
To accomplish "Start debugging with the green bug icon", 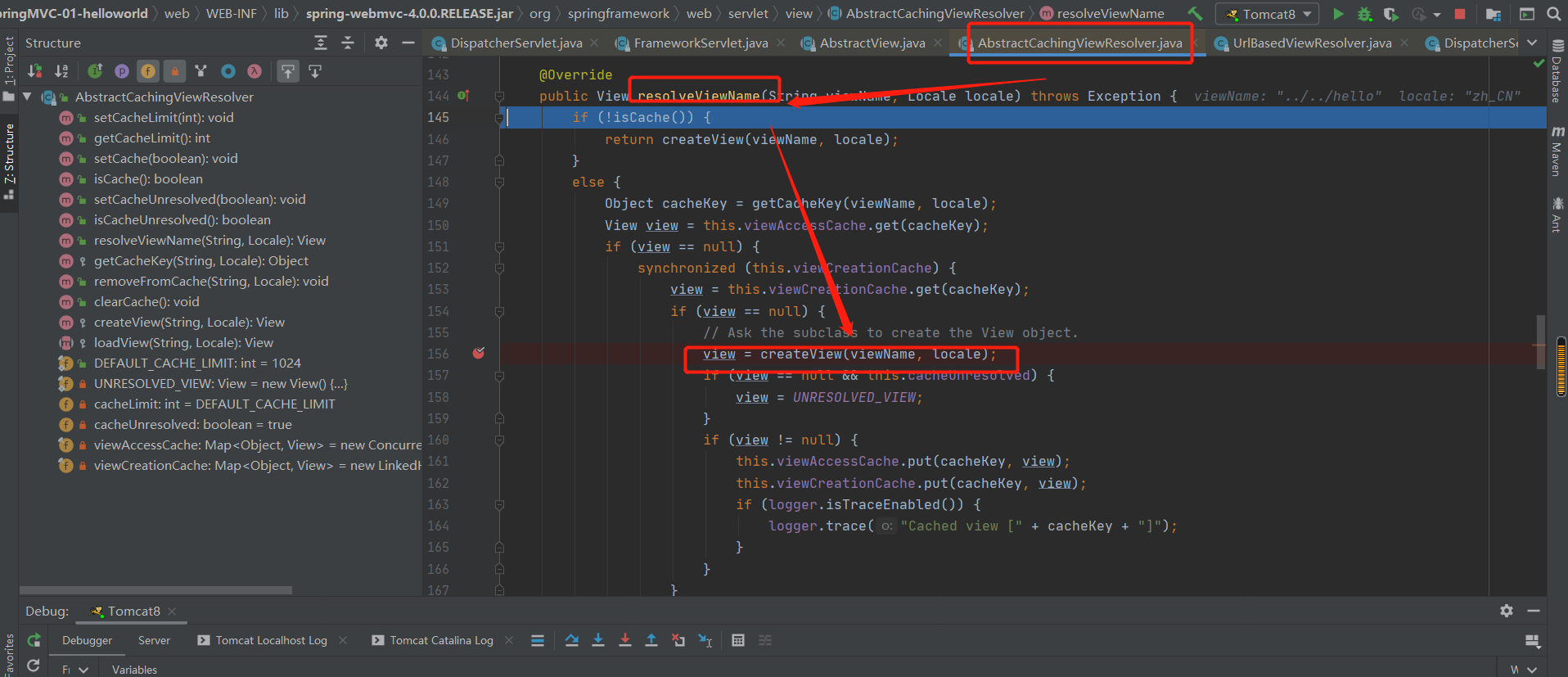I will pos(1364,14).
